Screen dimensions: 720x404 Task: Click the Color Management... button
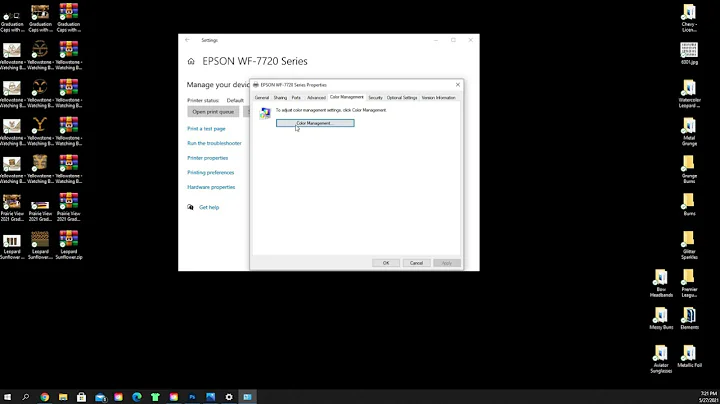click(x=315, y=123)
